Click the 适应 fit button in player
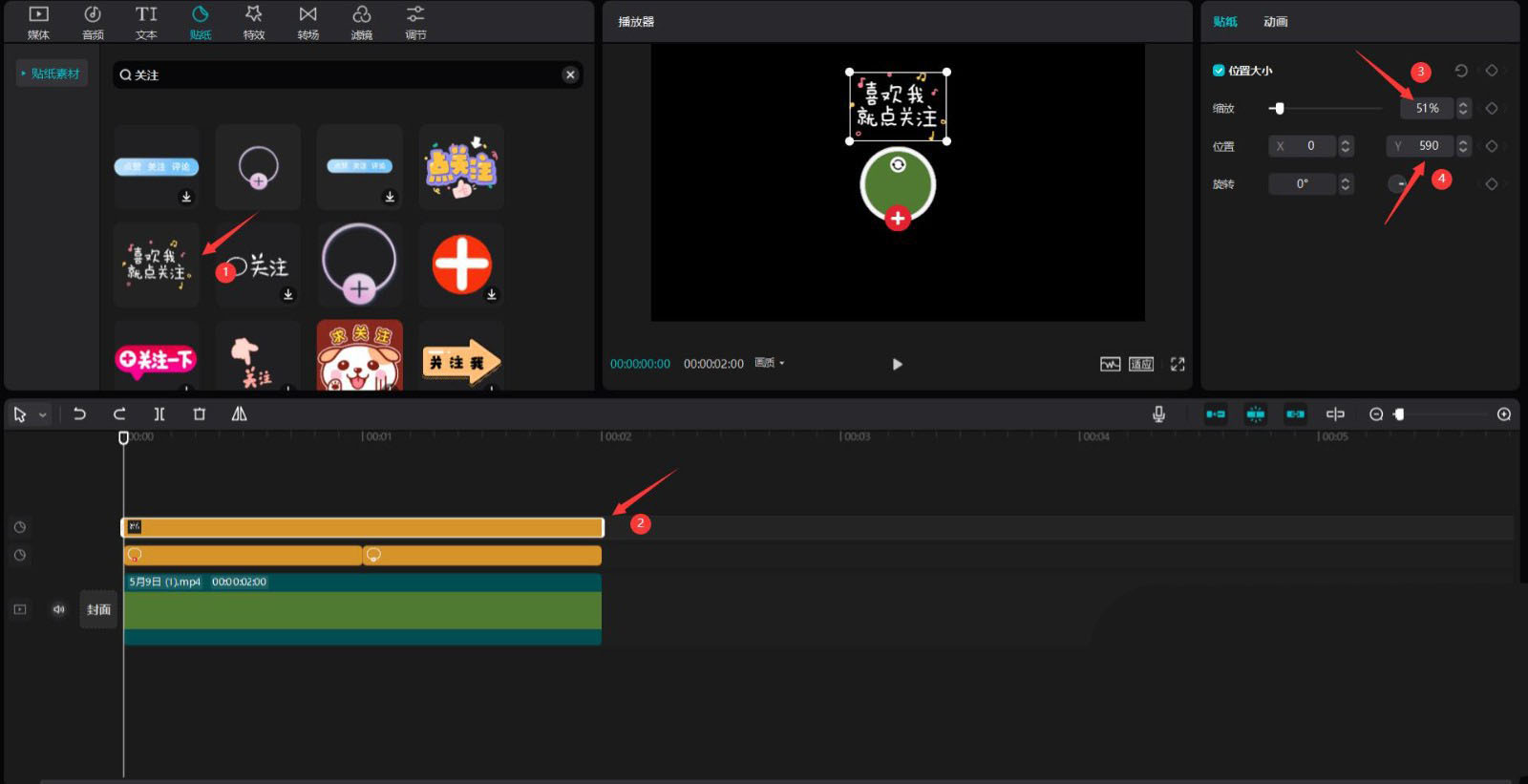Screen dimensions: 1528x784 [x=1141, y=364]
